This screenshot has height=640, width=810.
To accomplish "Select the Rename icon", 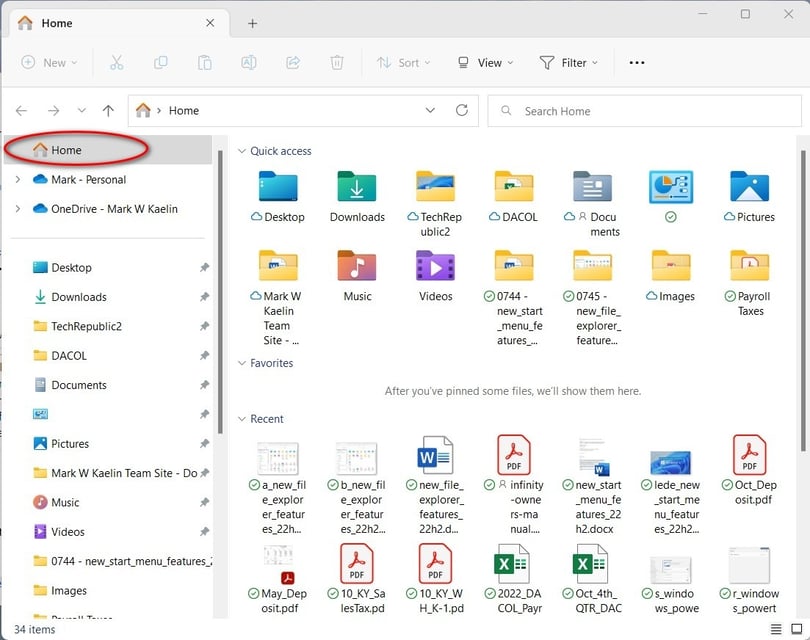I will [247, 62].
